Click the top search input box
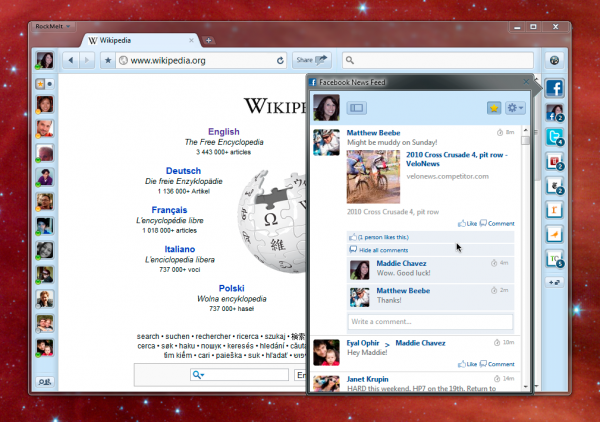The height and width of the screenshot is (422, 600). 438,60
